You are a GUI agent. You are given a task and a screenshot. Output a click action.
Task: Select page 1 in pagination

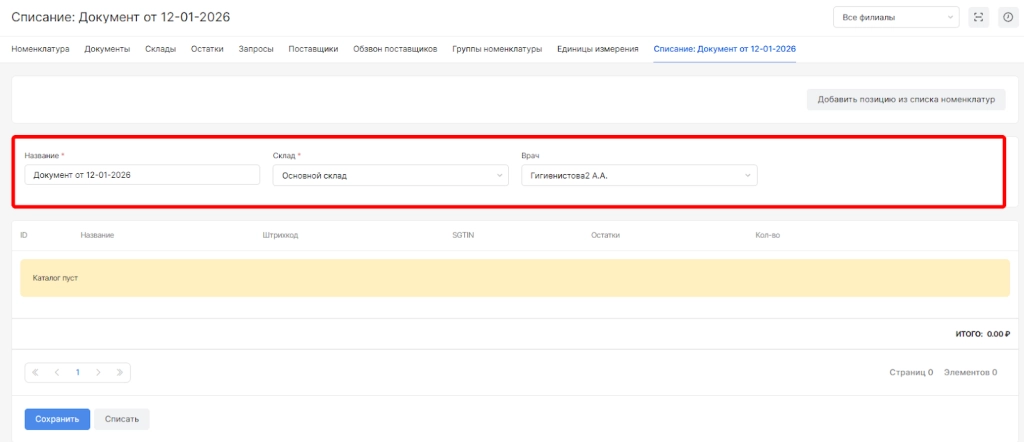point(78,372)
